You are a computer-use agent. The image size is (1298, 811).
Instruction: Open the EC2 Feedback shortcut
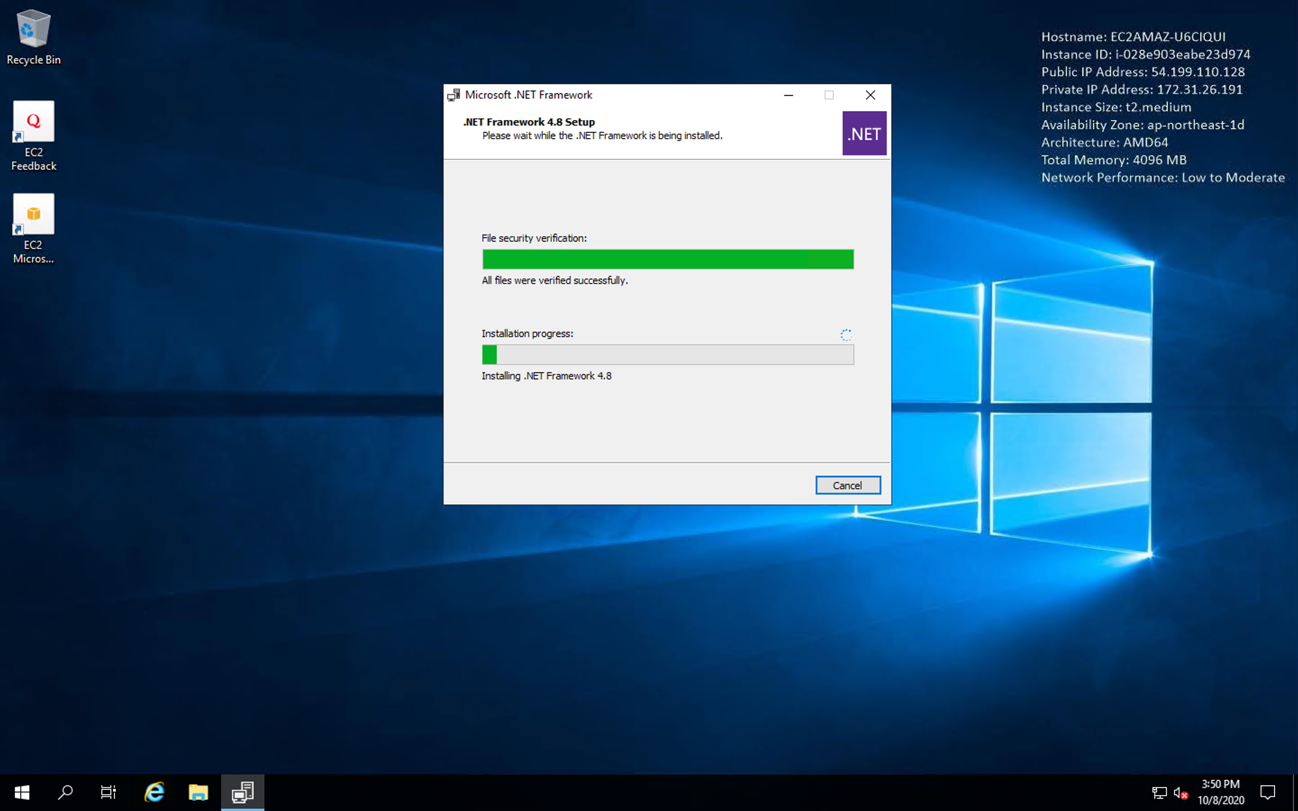33,136
